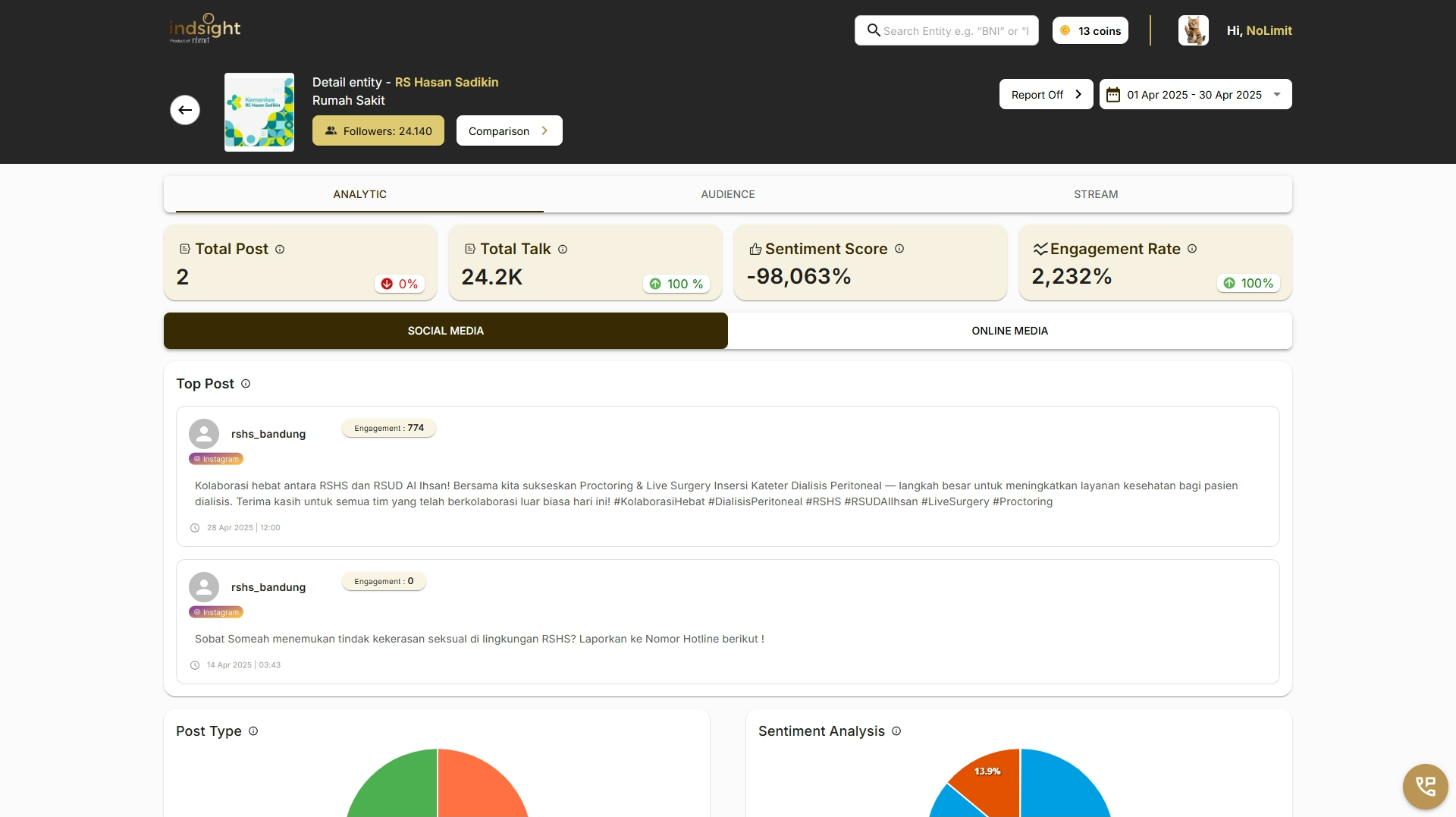Click the Post Type info icon
The height and width of the screenshot is (817, 1456).
[253, 731]
